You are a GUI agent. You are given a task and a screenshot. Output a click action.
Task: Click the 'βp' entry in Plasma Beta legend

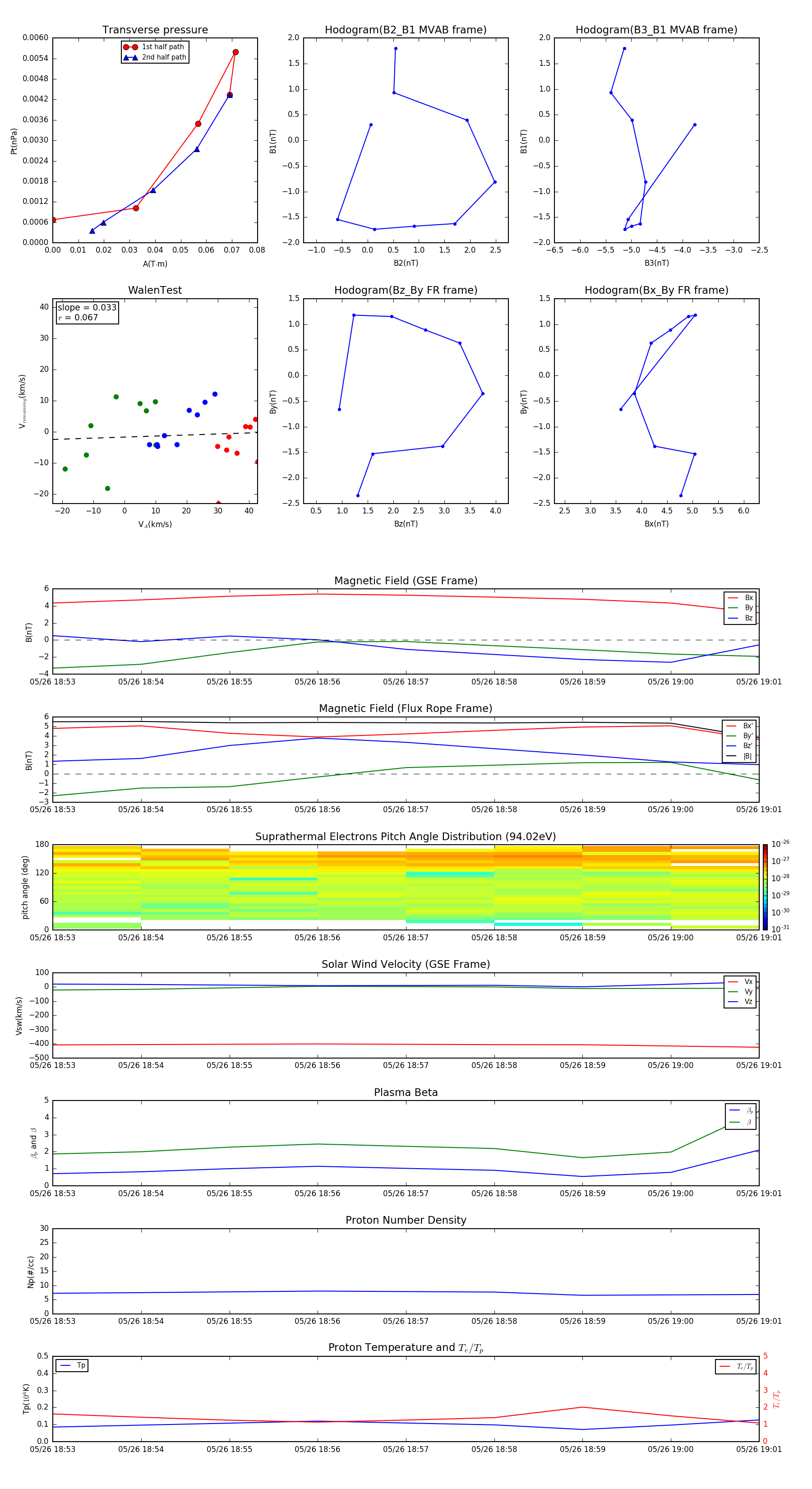[x=741, y=1110]
